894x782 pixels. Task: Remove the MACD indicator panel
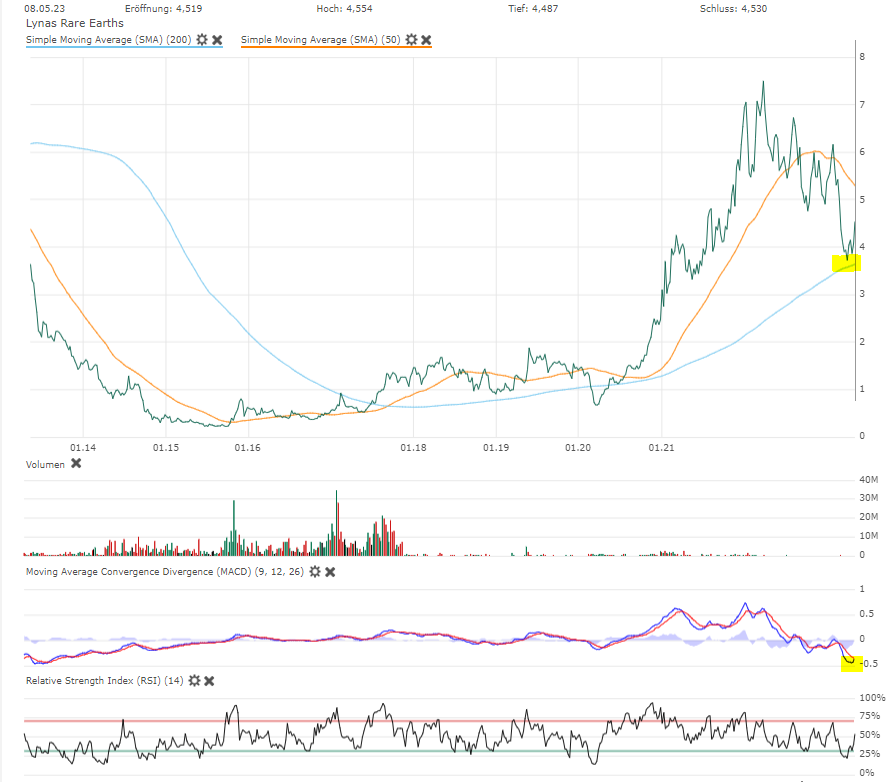click(x=330, y=571)
